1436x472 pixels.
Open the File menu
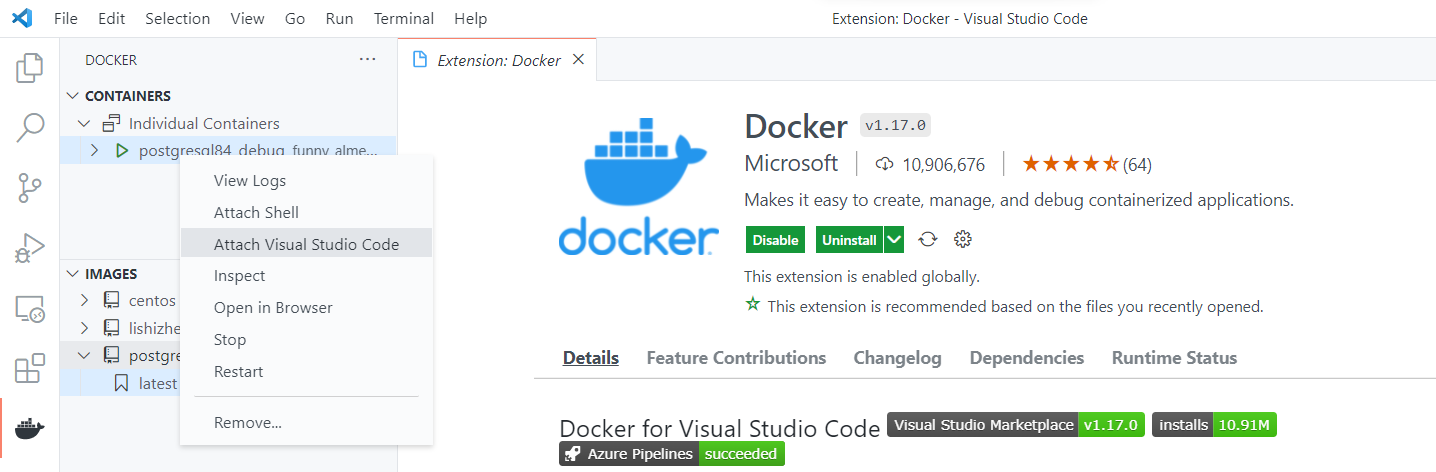coord(66,18)
